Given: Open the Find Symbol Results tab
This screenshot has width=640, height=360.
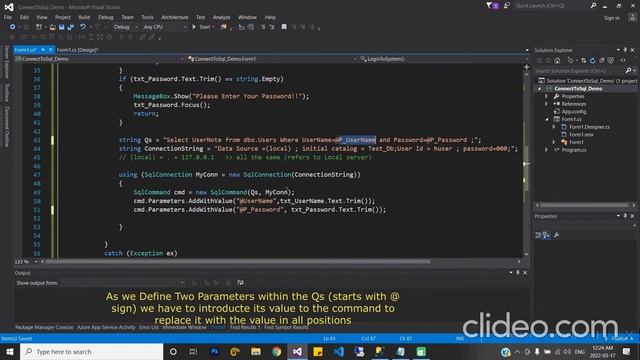Looking at the screenshot, I should 286,327.
